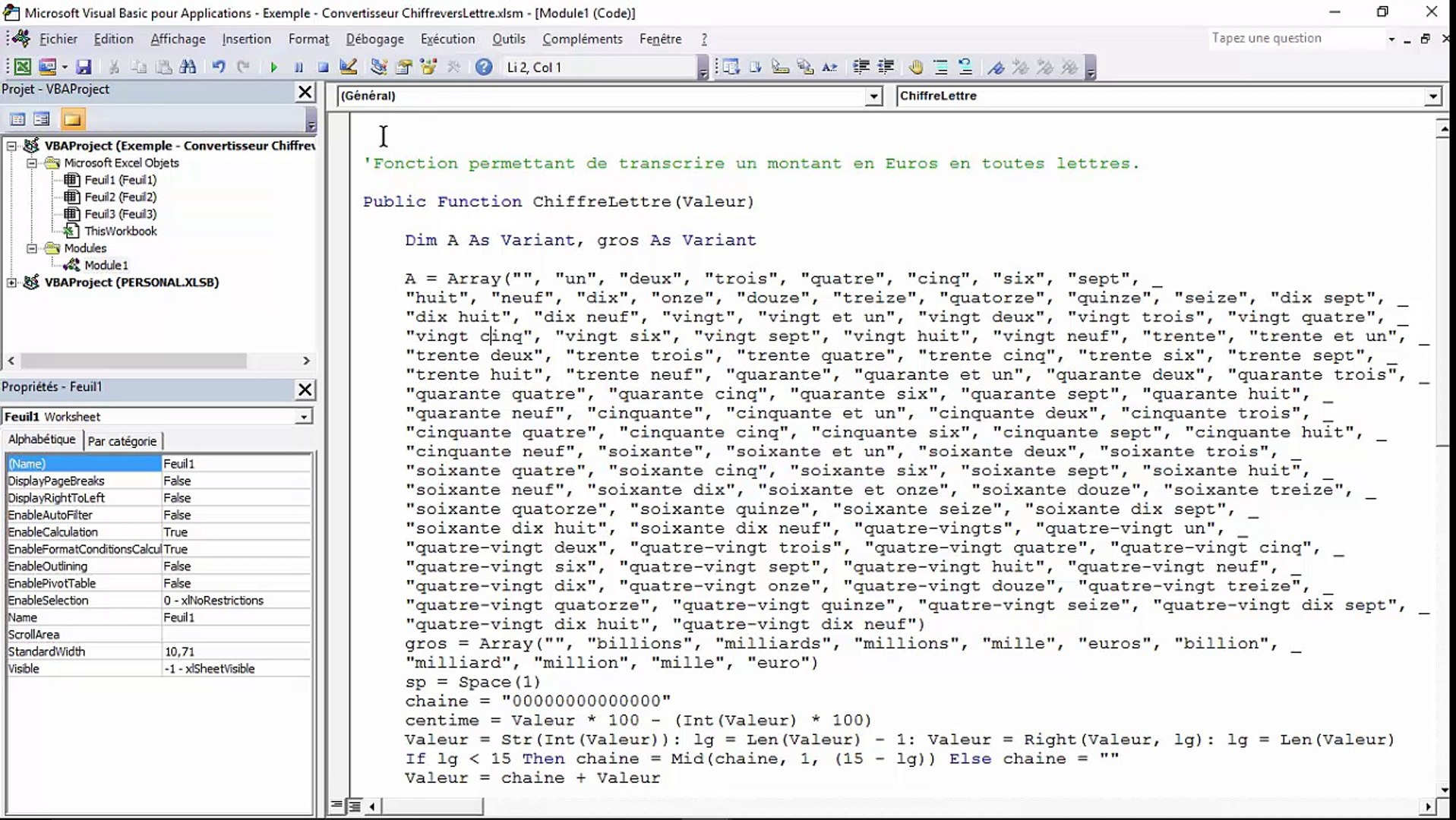Click the Quick Info icon
The width and height of the screenshot is (1456, 820).
[780, 67]
